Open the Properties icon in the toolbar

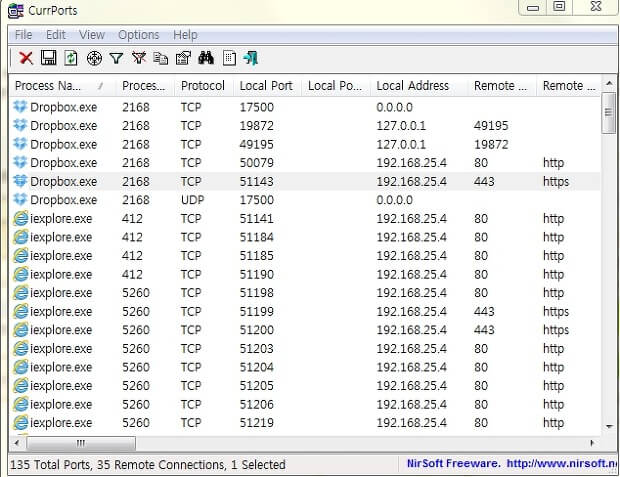coord(183,58)
